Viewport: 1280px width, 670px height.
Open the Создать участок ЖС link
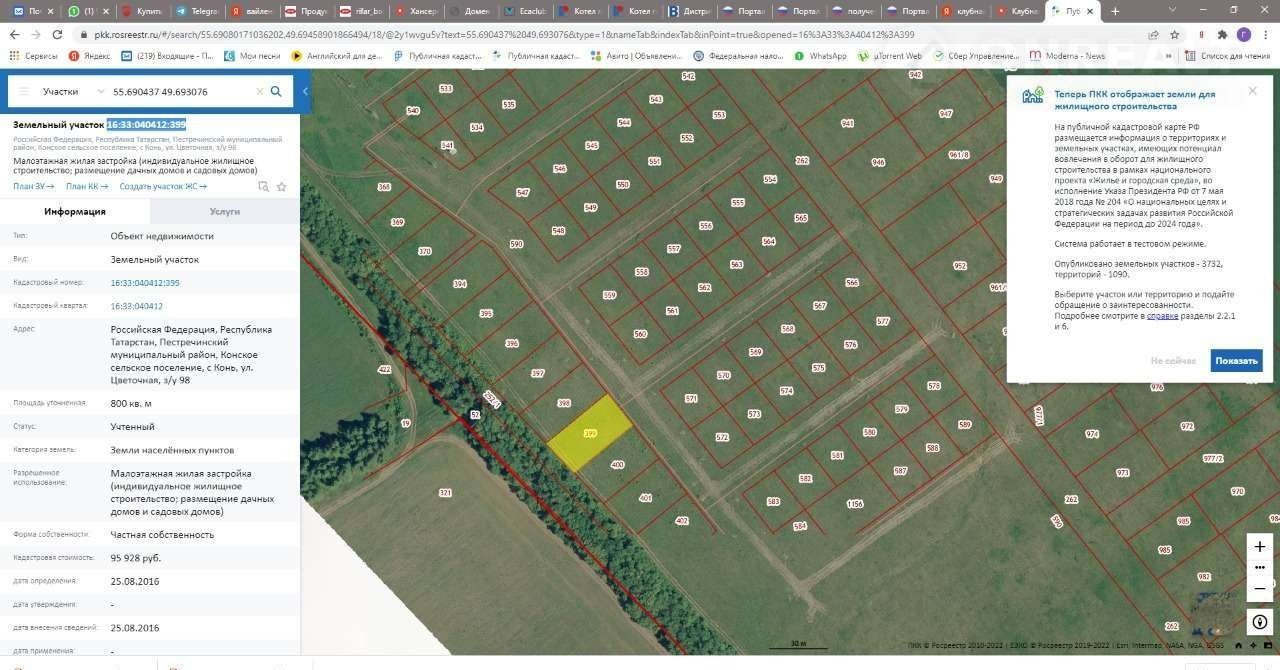coord(162,186)
